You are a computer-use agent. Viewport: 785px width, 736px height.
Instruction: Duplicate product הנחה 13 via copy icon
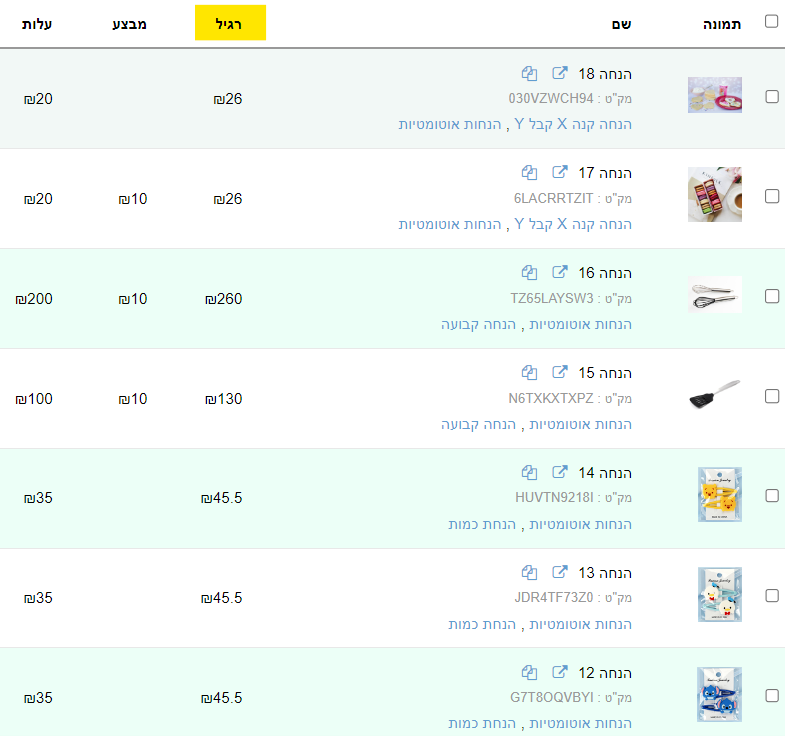coord(530,573)
